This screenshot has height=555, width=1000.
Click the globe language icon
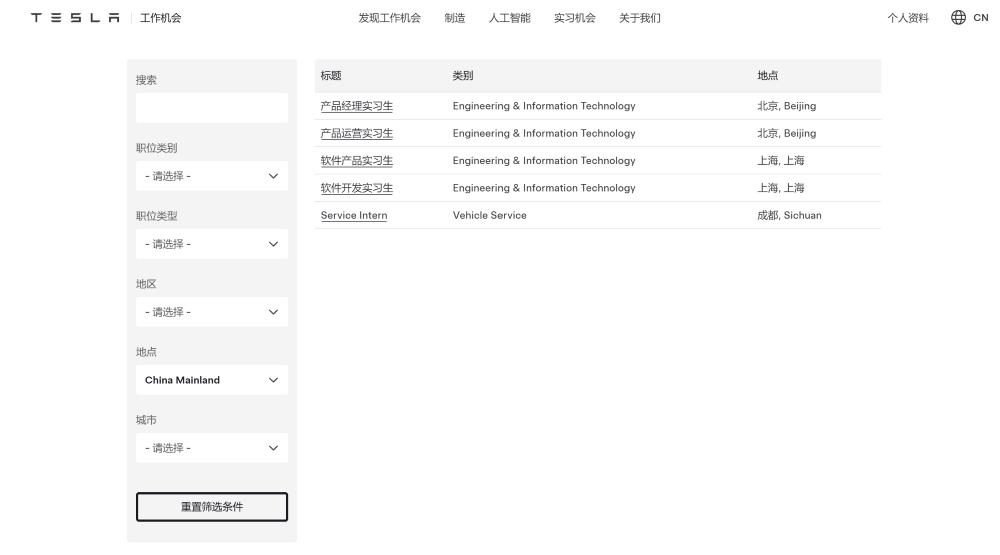(958, 17)
